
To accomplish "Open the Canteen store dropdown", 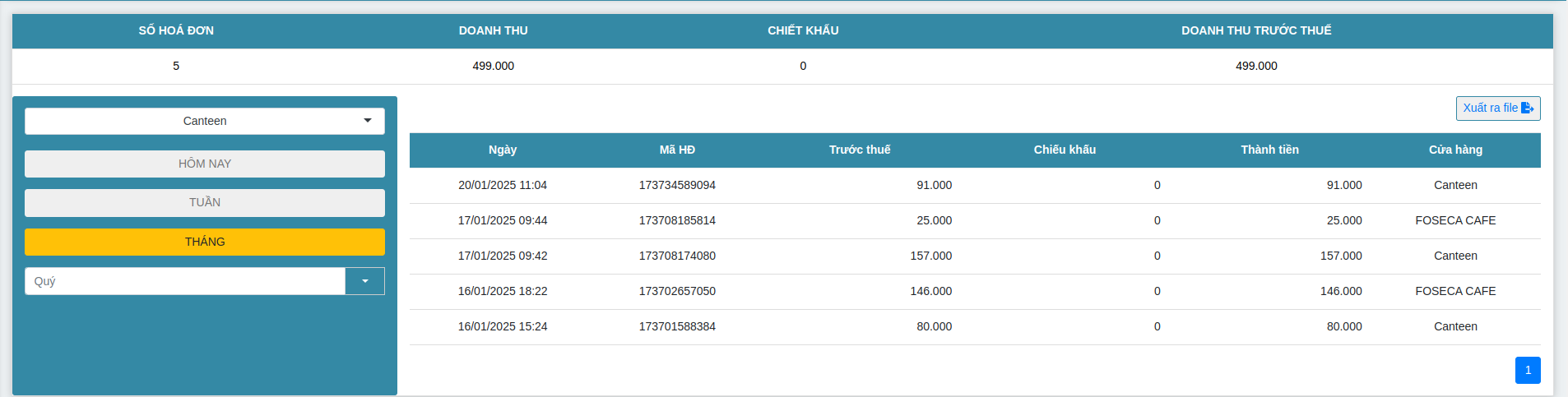I will point(204,121).
